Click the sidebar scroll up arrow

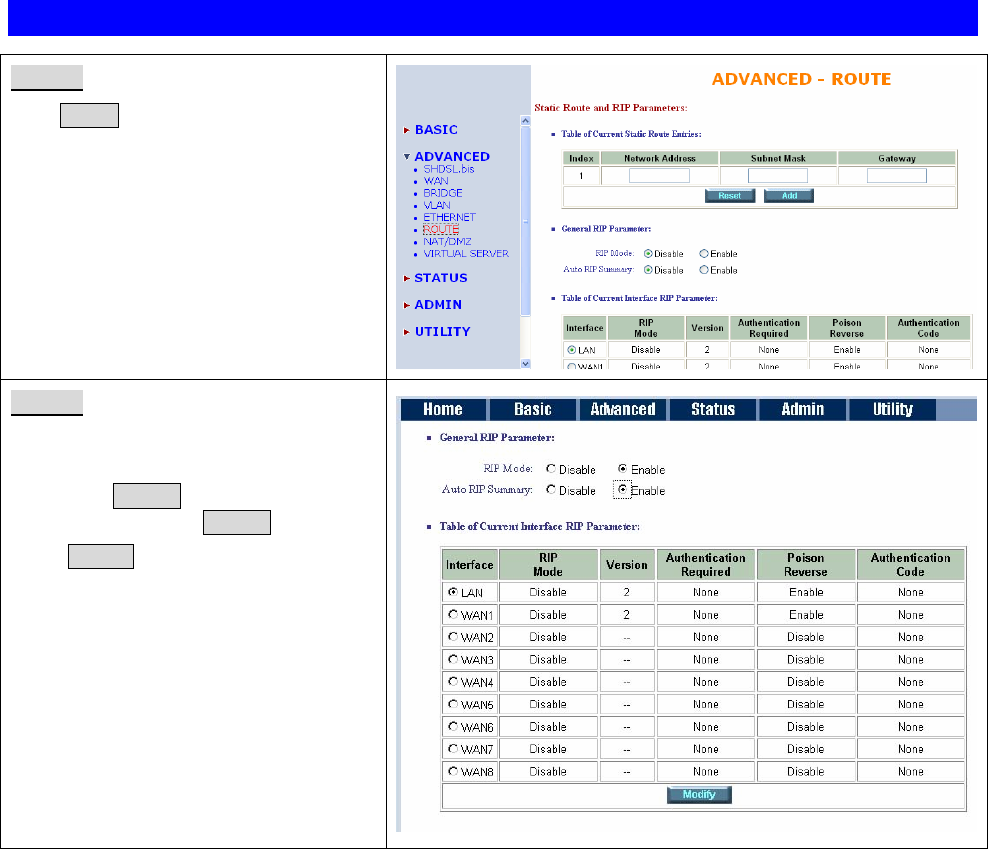[x=526, y=121]
